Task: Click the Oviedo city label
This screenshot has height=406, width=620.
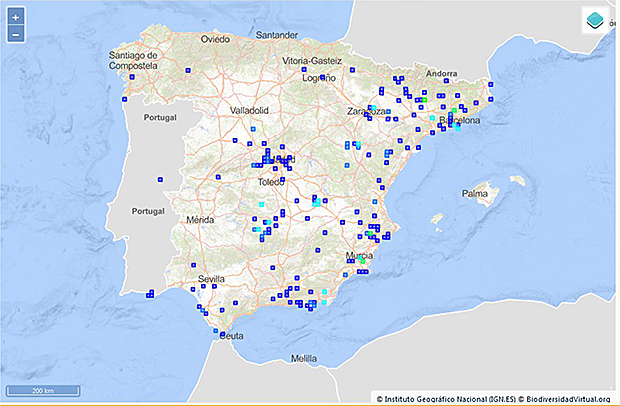Action: [x=215, y=38]
